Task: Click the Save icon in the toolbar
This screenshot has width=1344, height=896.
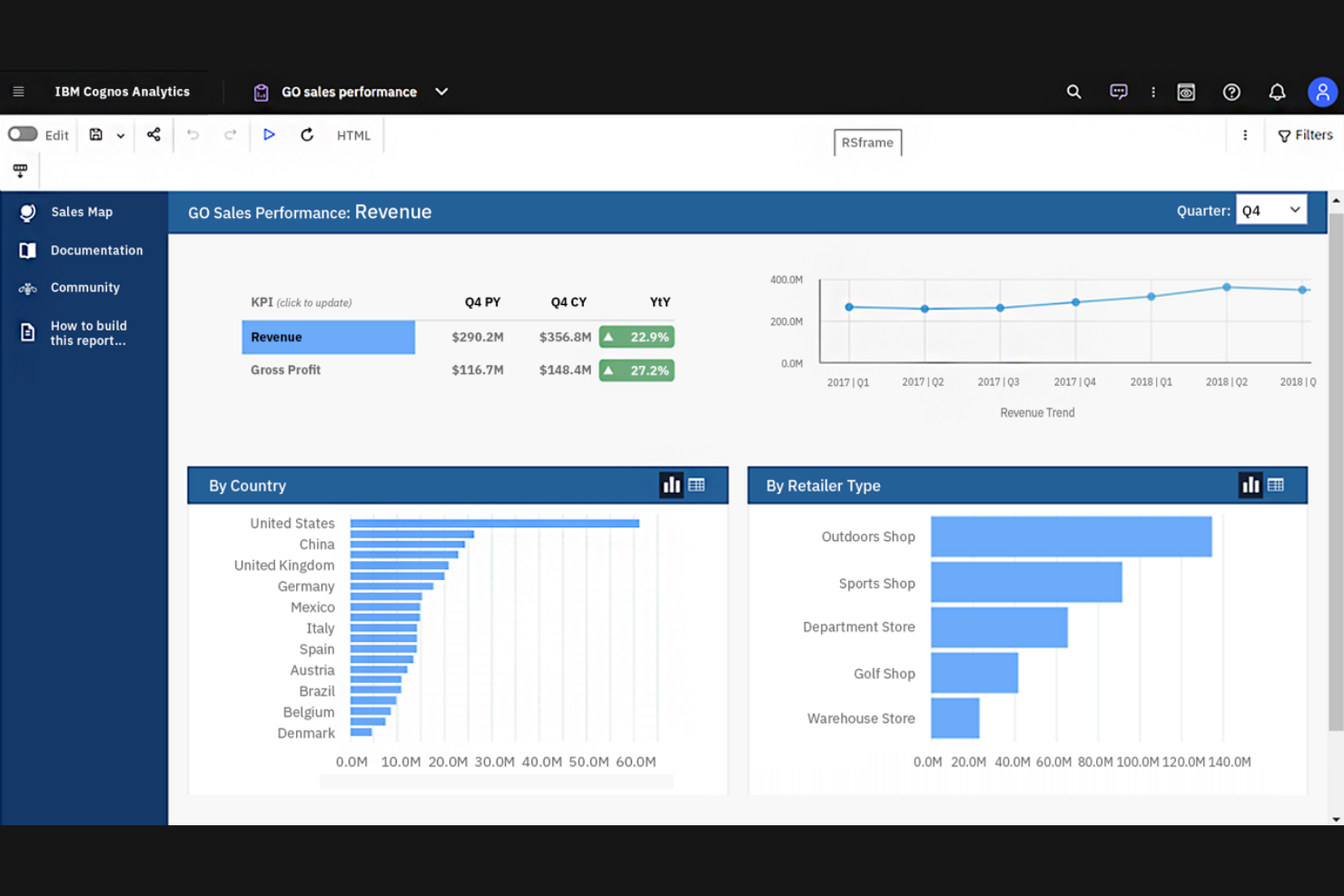Action: coord(95,134)
